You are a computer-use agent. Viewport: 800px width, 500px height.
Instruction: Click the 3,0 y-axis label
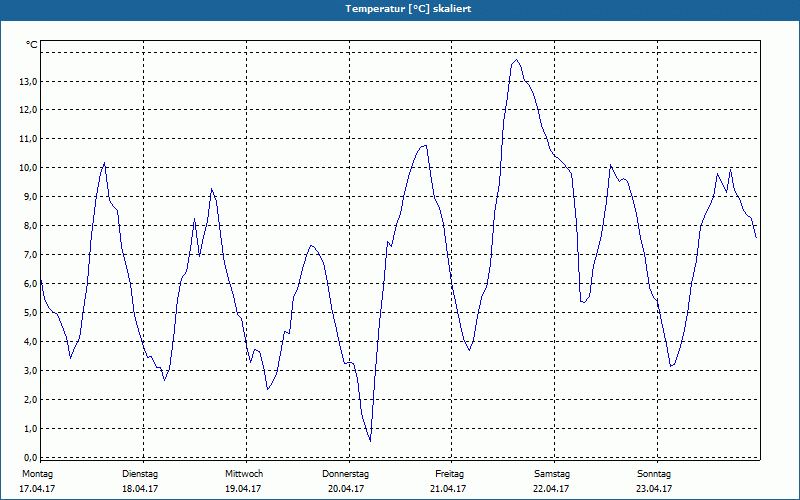click(x=30, y=370)
